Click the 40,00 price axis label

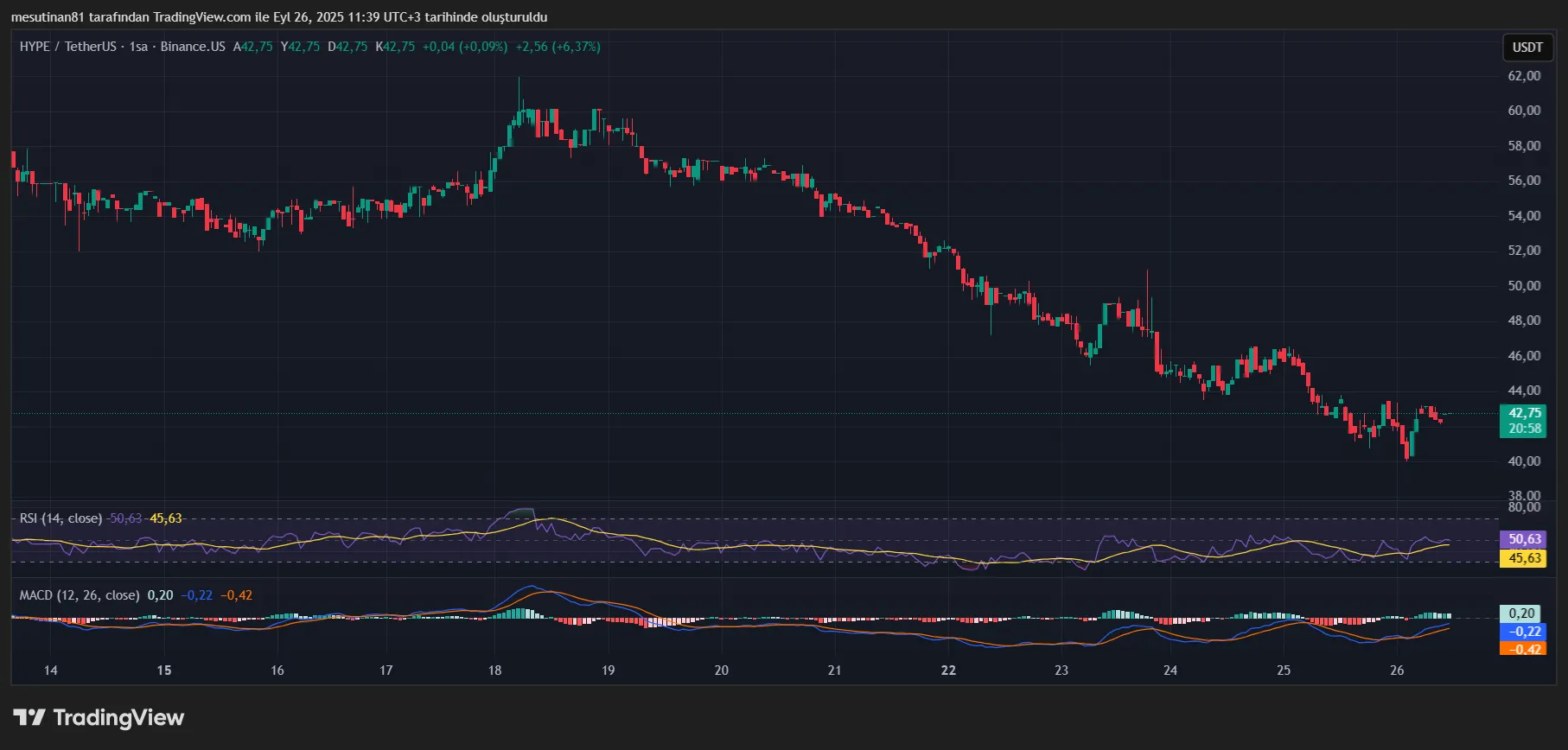coord(1524,461)
